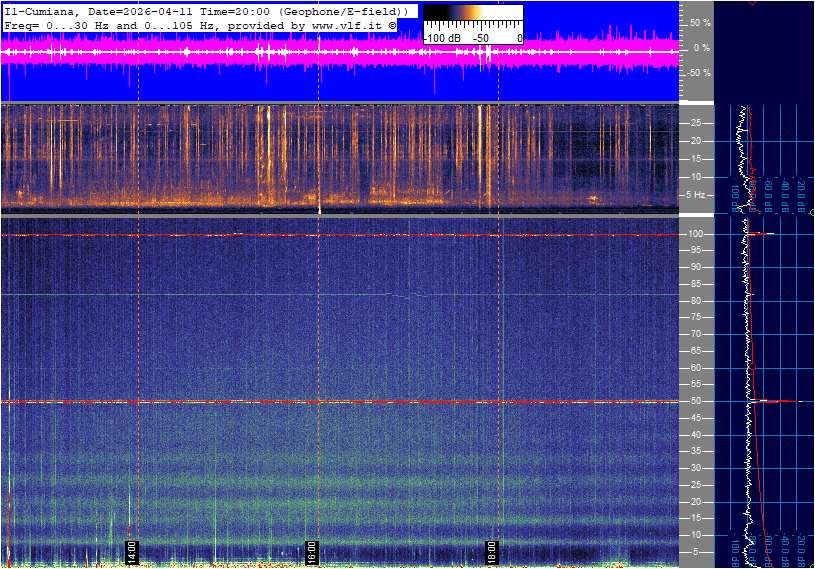Click the 18:00 time marker label
This screenshot has height=569, width=815.
coord(492,550)
